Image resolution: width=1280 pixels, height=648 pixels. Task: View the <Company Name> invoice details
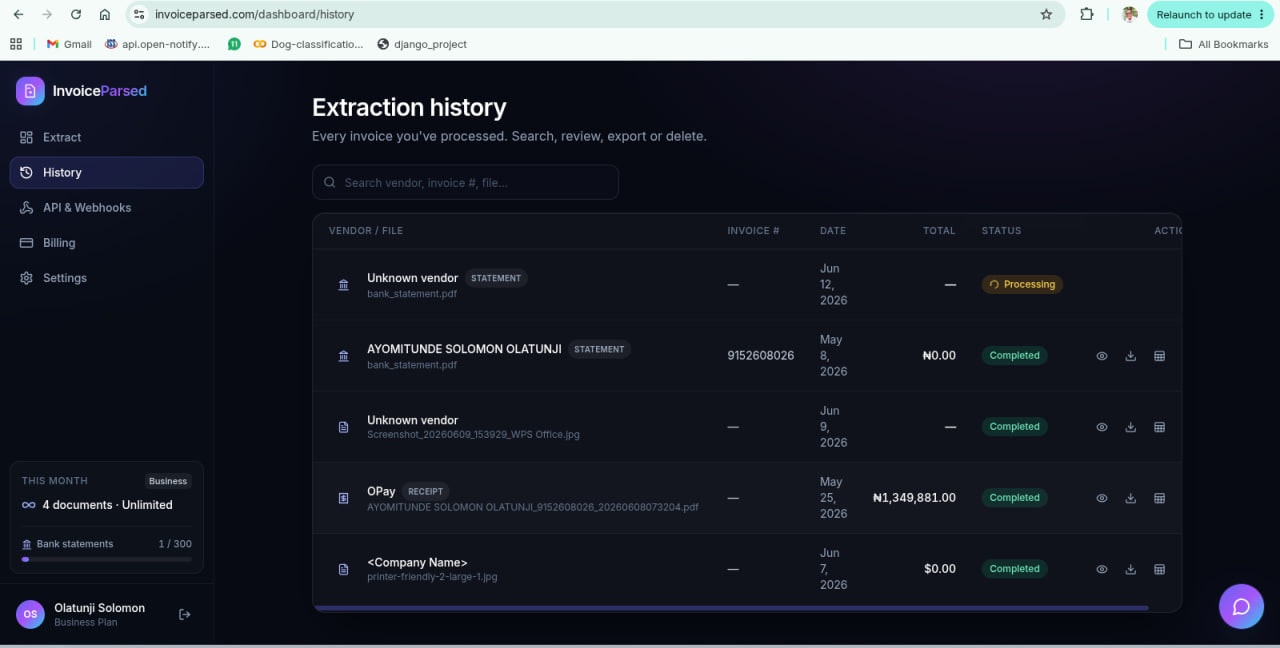1101,569
